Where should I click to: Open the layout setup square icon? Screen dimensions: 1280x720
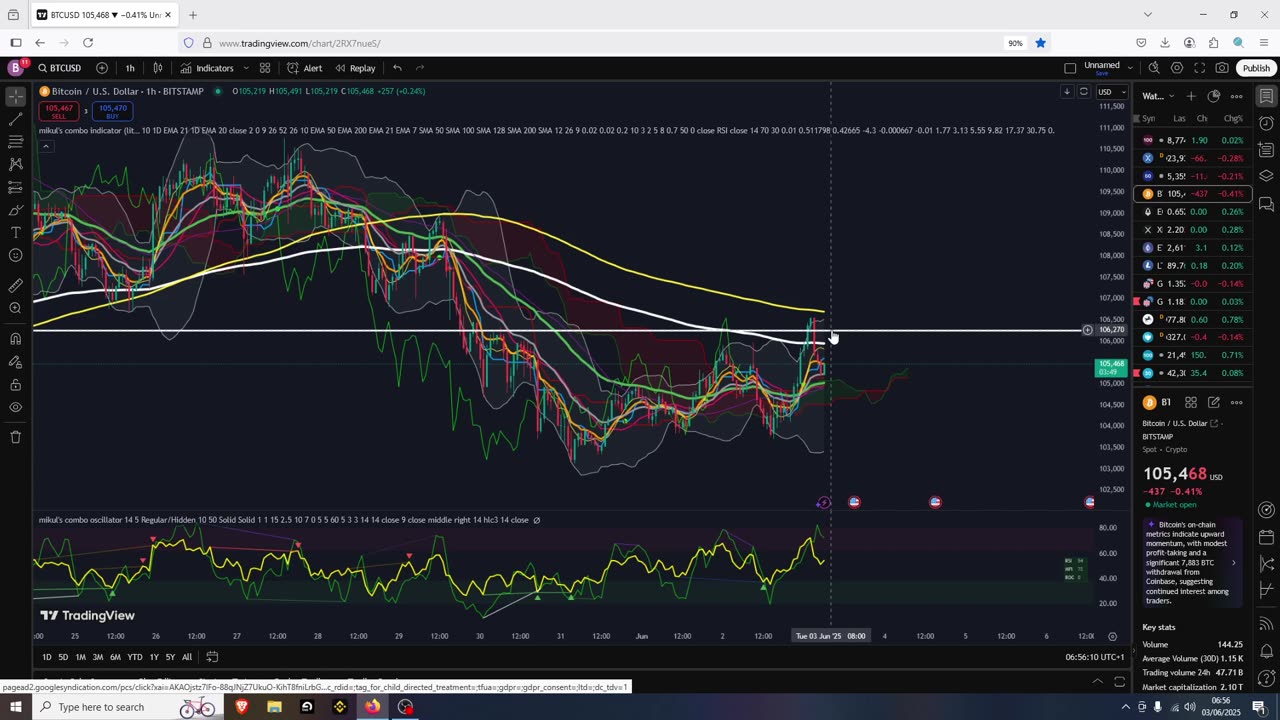click(x=1070, y=68)
